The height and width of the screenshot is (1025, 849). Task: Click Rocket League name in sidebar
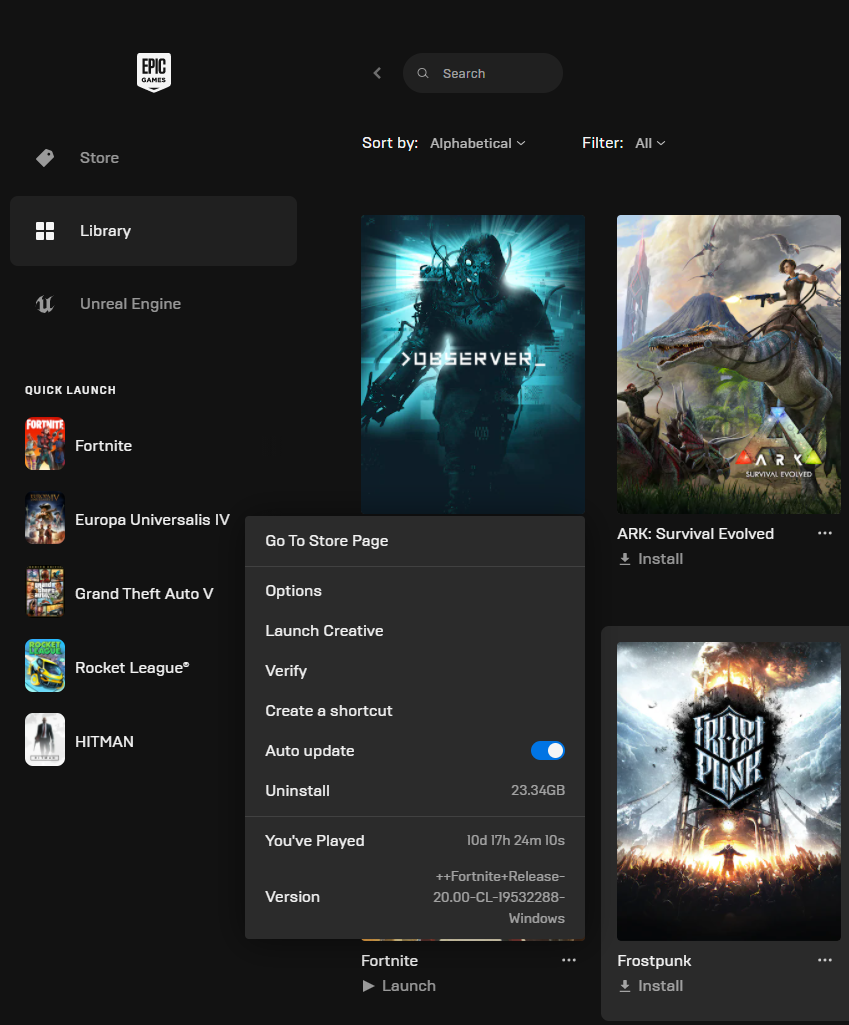[x=132, y=667]
